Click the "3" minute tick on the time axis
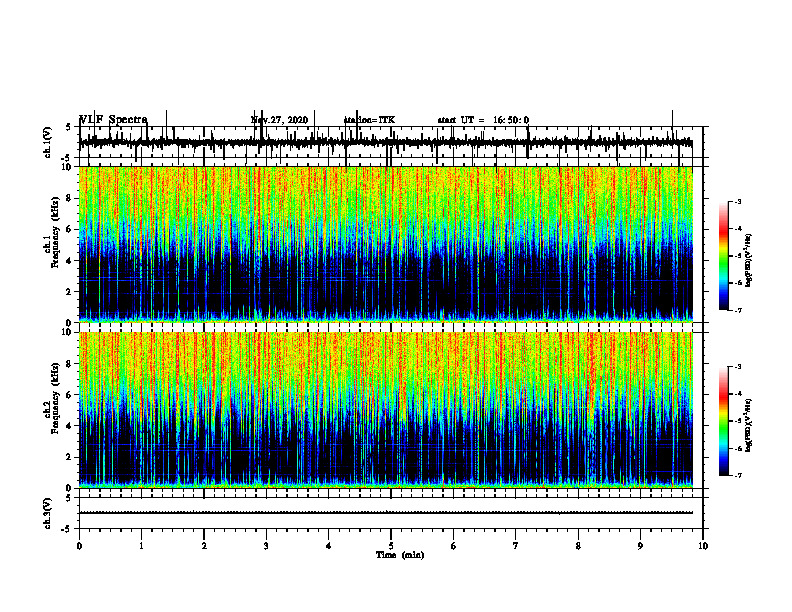The width and height of the screenshot is (792, 612). [266, 546]
